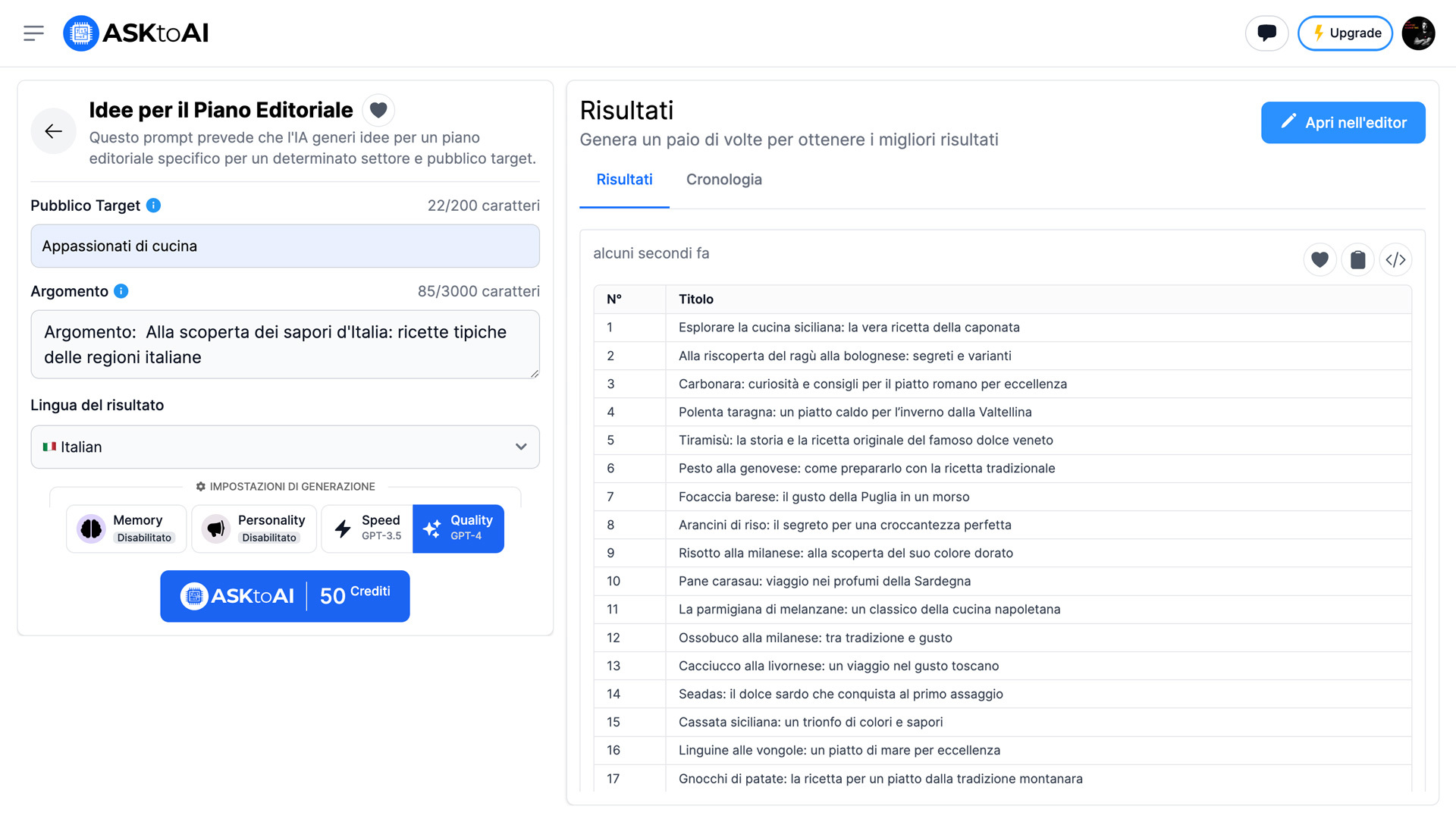
Task: Favorite the Idee per il Piano Editoriale prompt
Action: pos(378,111)
